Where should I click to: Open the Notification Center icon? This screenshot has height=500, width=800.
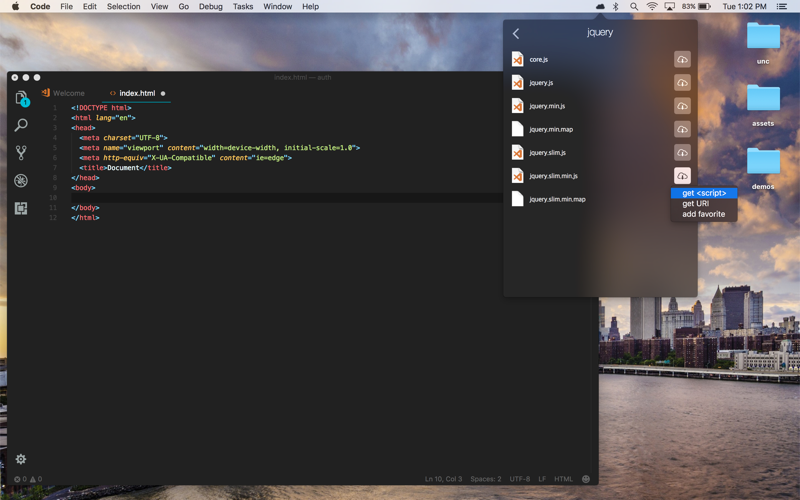[x=782, y=7]
